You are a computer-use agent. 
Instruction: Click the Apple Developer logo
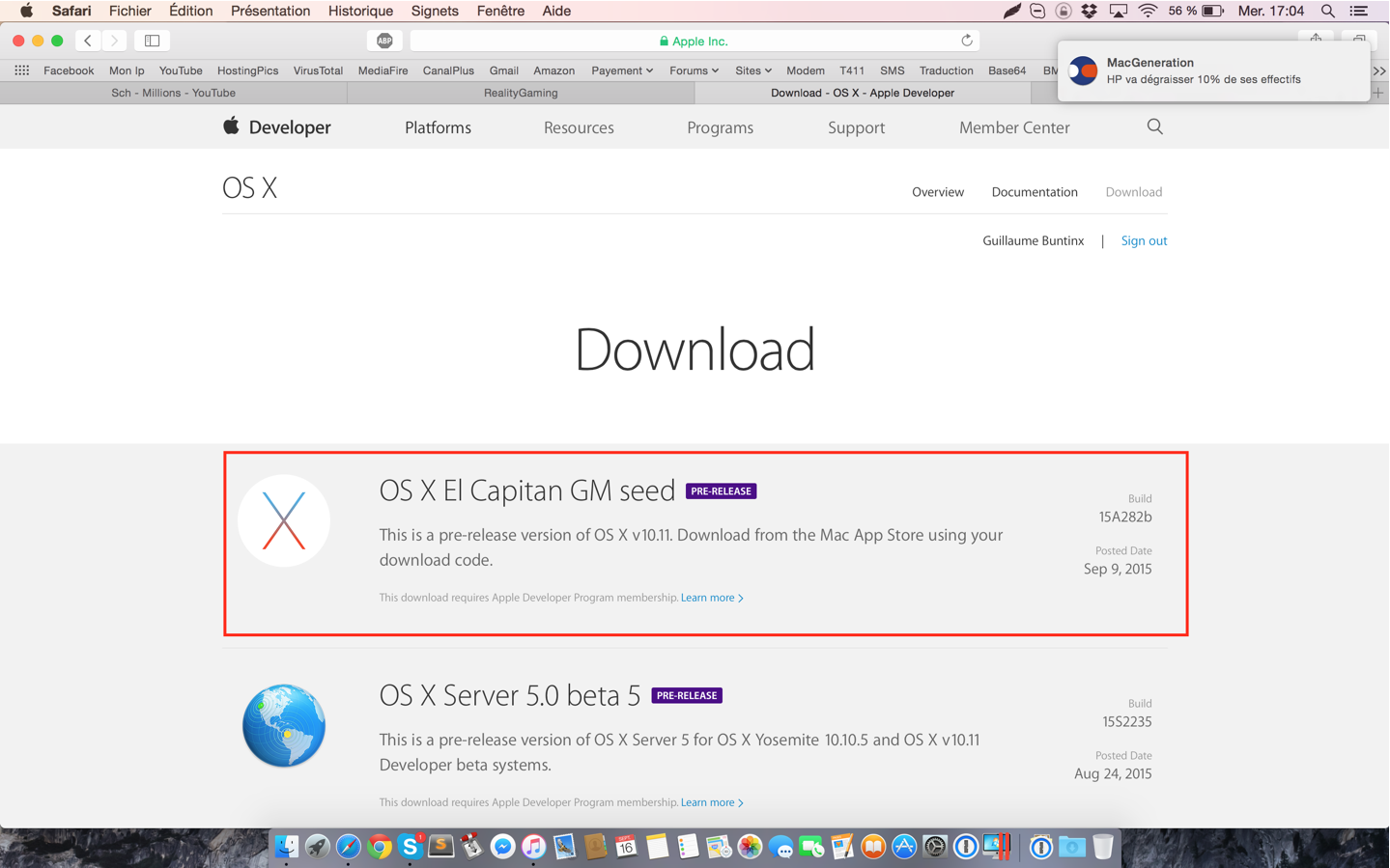277,127
